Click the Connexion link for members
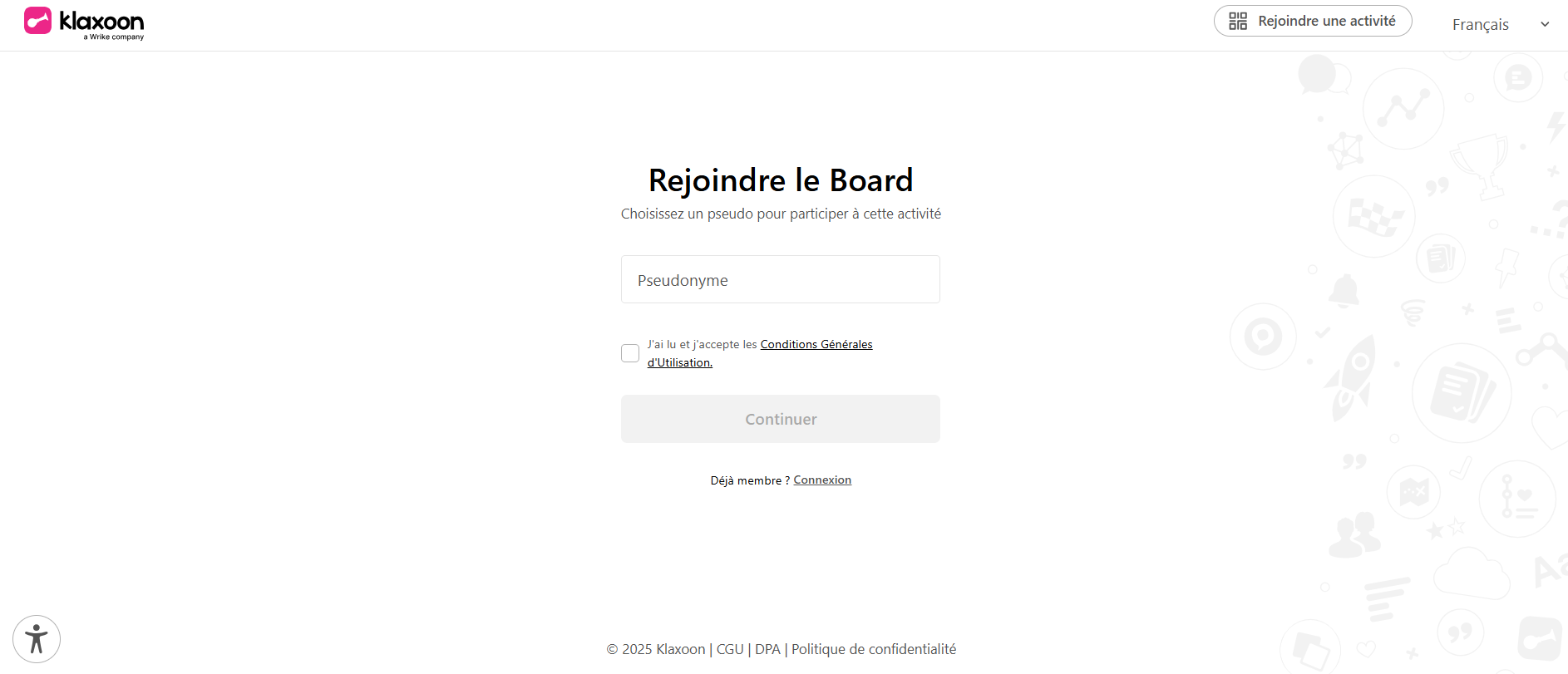Viewport: 1568px width, 674px height. (822, 480)
